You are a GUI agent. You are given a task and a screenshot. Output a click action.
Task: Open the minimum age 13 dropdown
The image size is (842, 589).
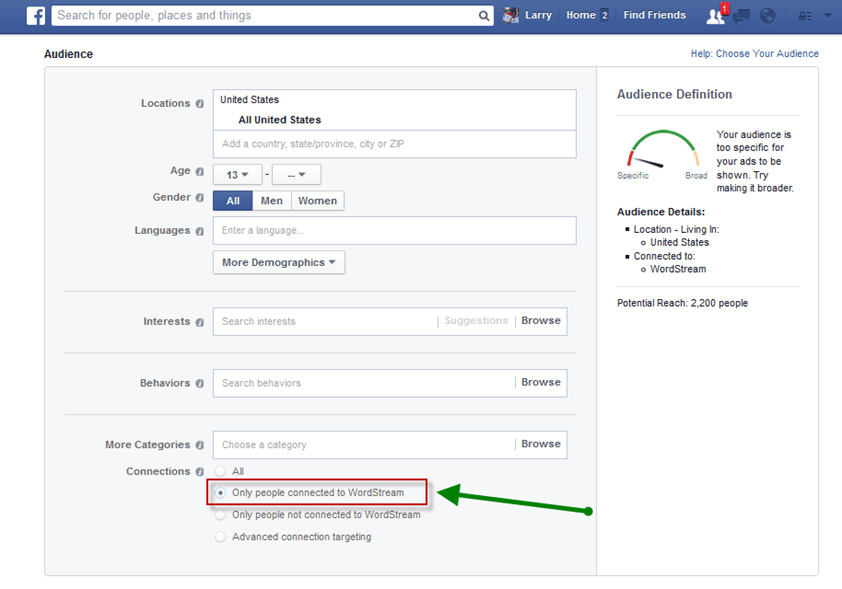[x=237, y=175]
